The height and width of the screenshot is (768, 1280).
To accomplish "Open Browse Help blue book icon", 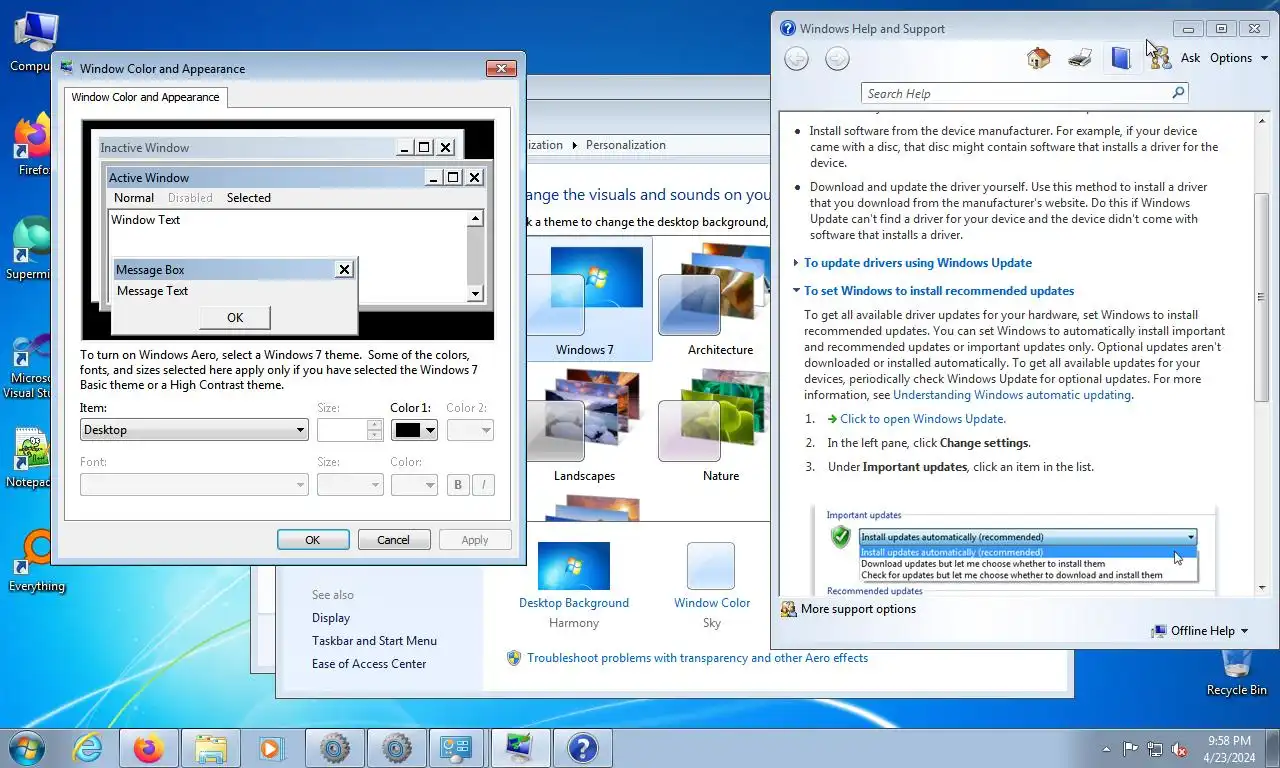I will point(1120,58).
